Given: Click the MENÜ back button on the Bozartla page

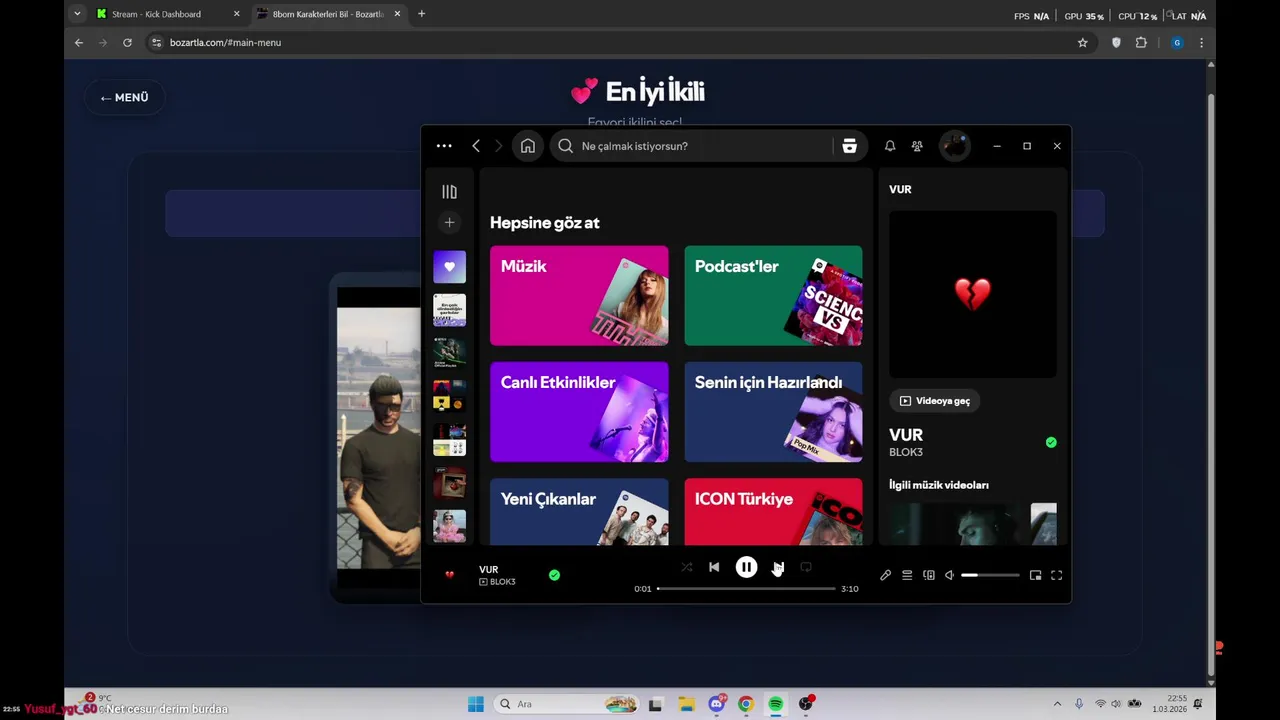Looking at the screenshot, I should coord(124,97).
